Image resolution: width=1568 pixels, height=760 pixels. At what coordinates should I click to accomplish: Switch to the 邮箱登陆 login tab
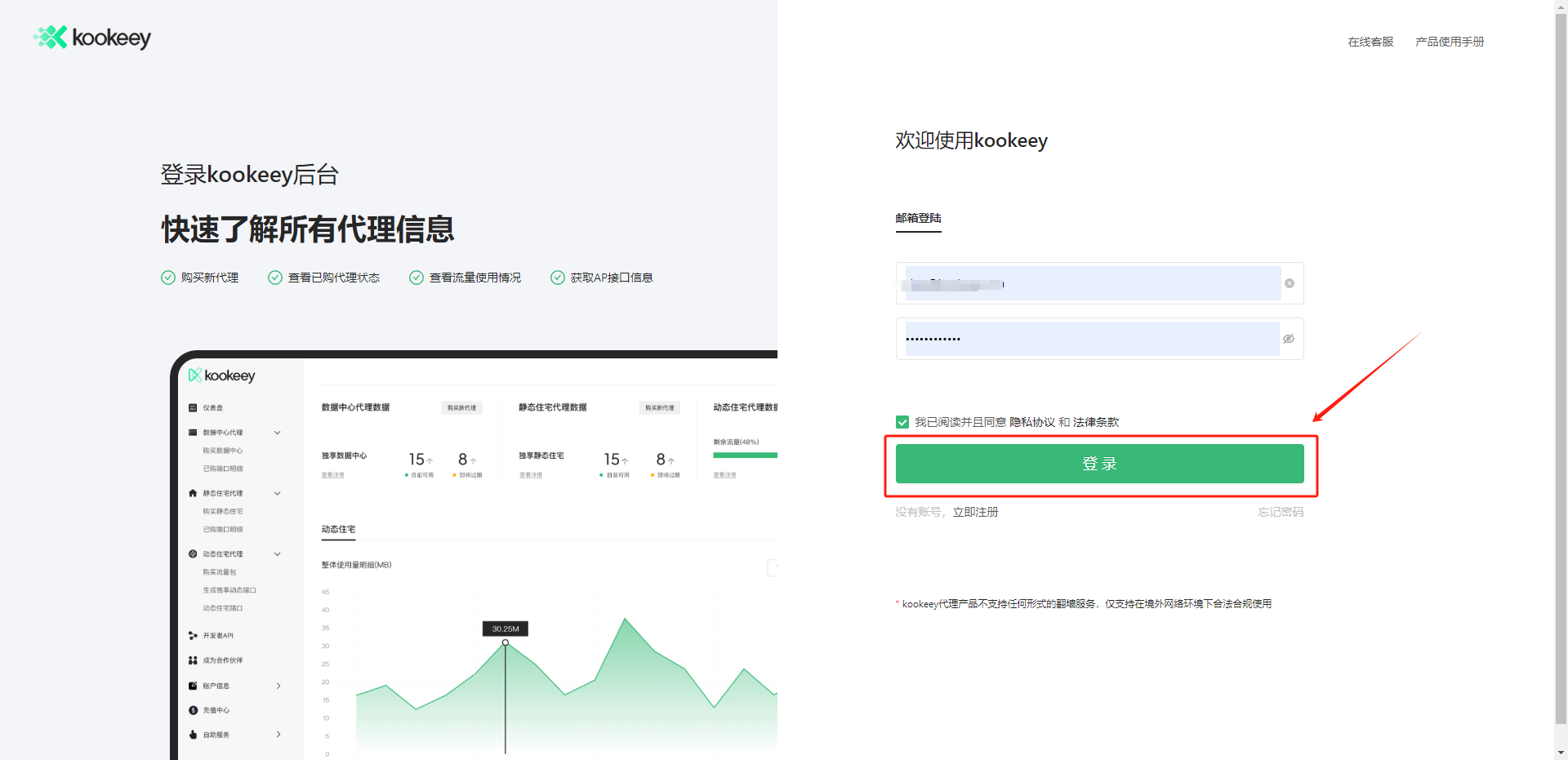tap(918, 218)
